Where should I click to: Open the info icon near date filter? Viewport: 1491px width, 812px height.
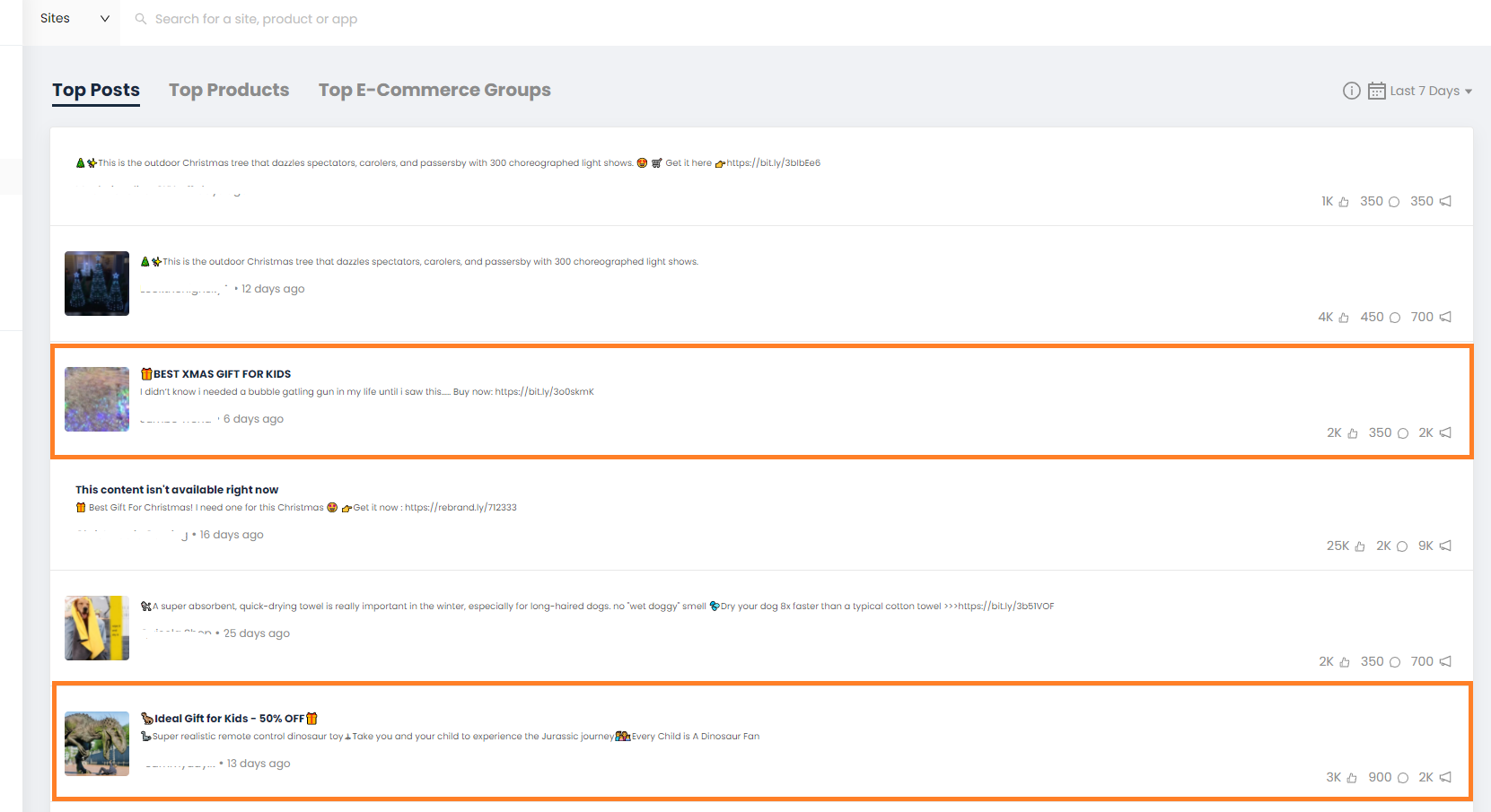pyautogui.click(x=1351, y=91)
